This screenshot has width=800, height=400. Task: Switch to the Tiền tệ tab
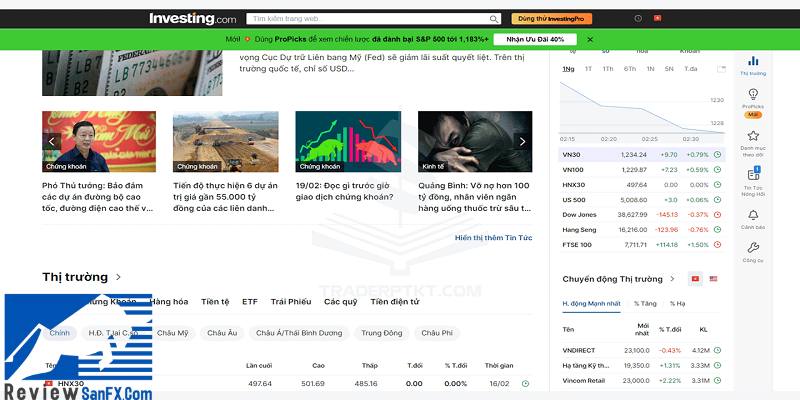215,302
